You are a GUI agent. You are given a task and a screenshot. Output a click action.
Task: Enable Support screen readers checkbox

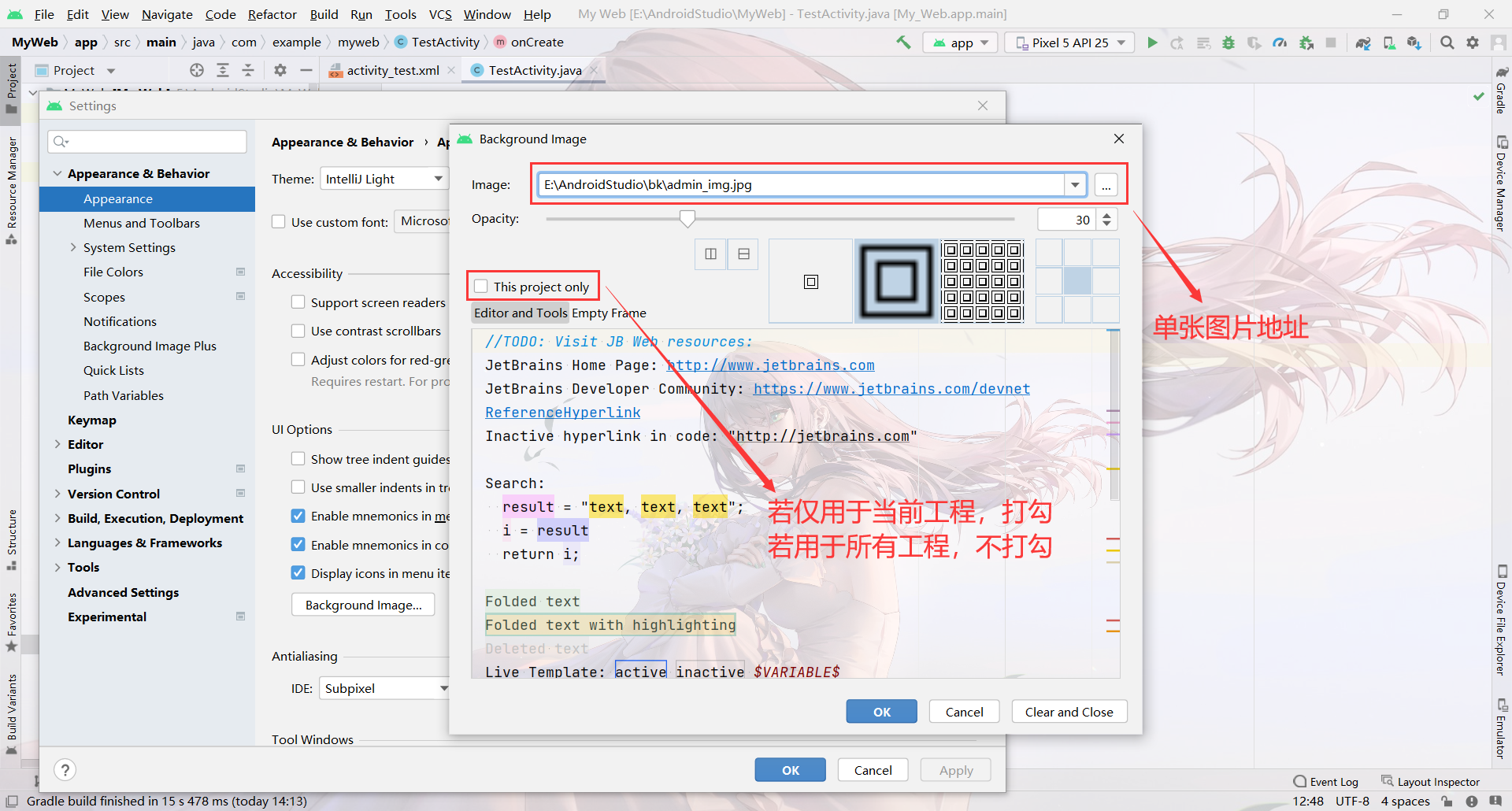pyautogui.click(x=298, y=302)
